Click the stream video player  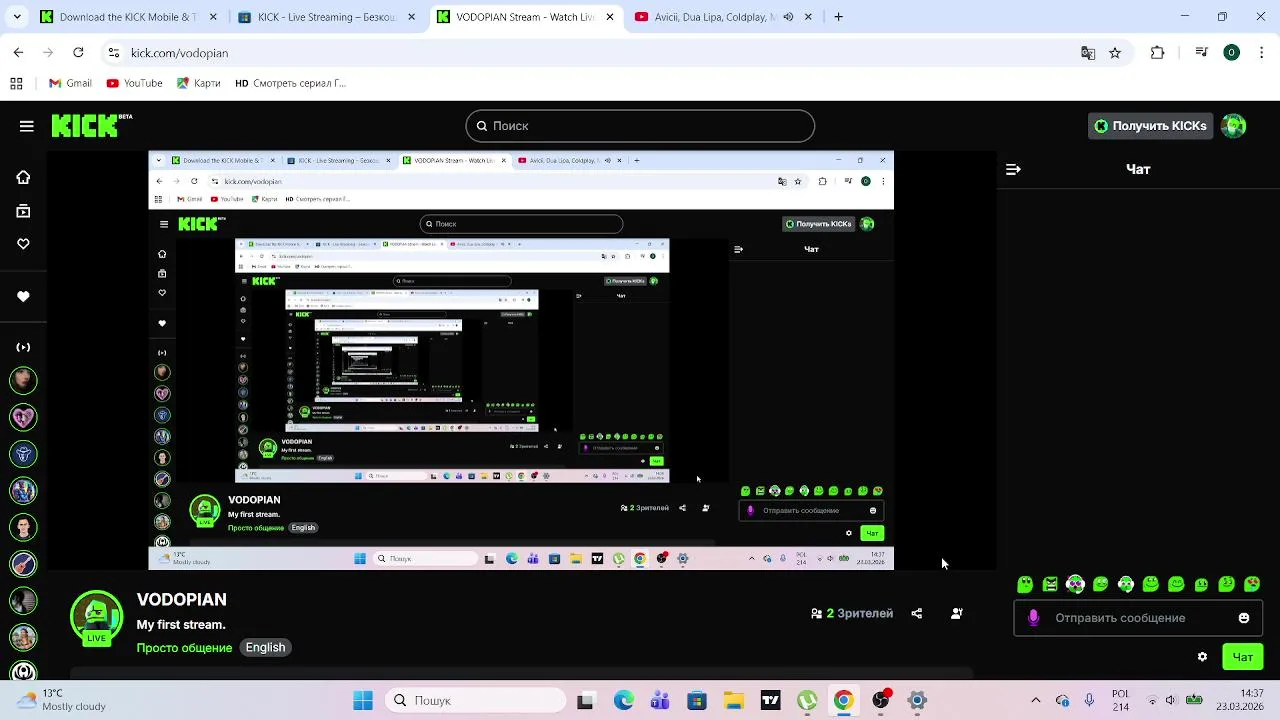[521, 361]
